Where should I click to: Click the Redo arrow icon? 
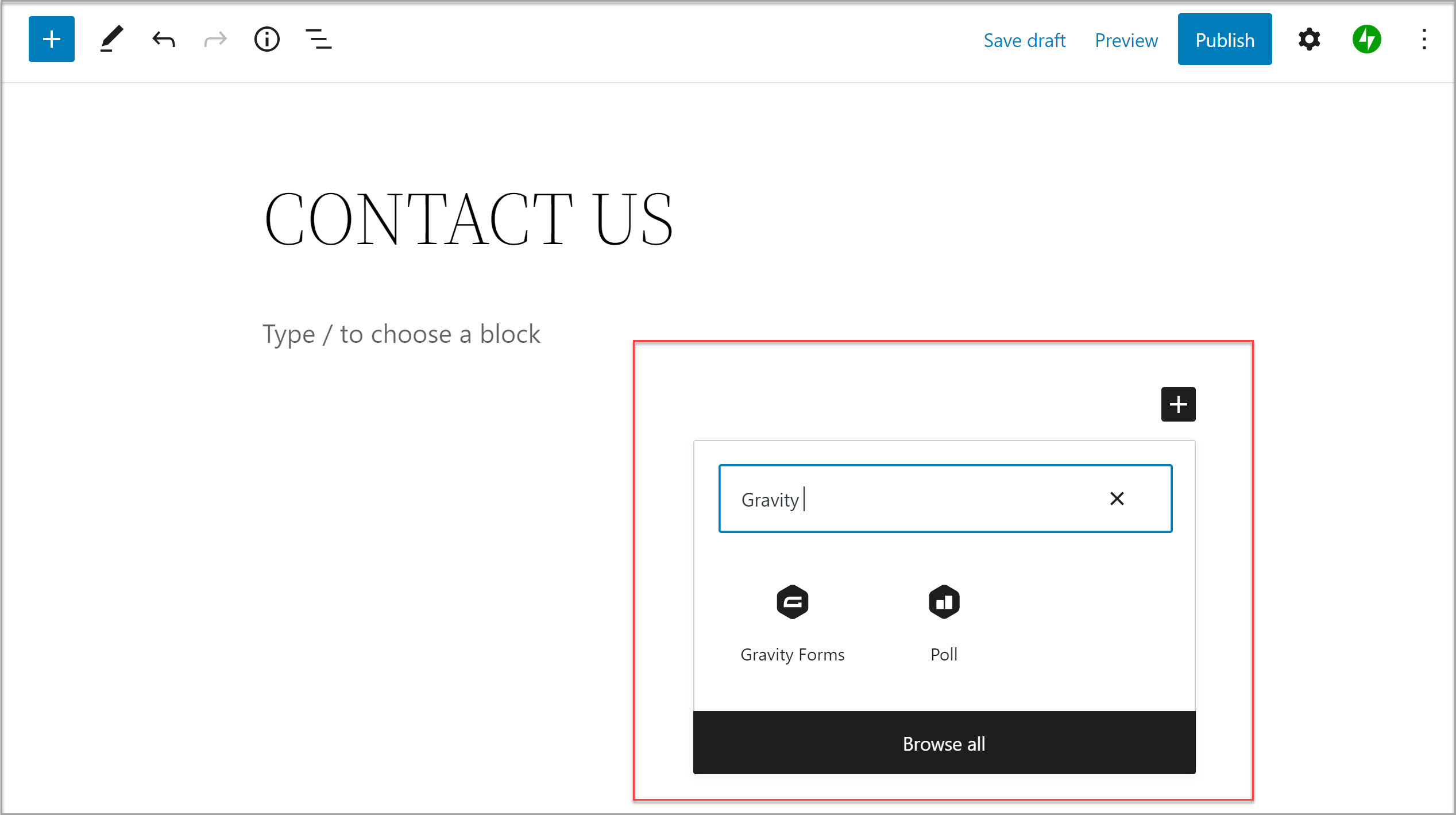click(215, 40)
